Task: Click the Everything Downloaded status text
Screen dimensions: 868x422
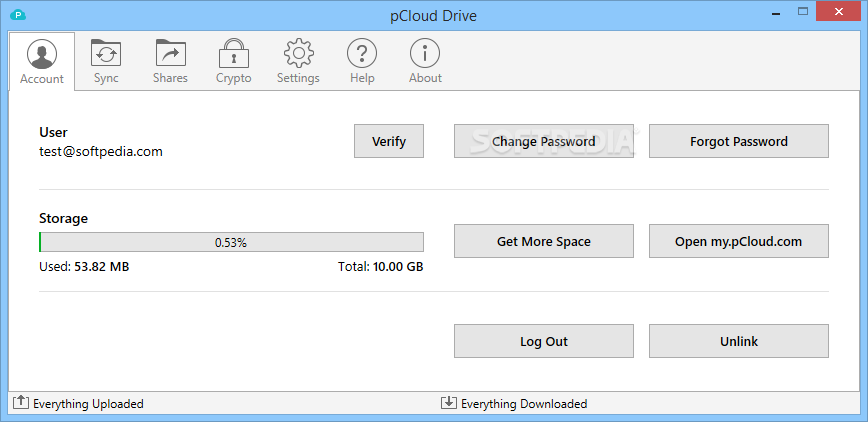Action: point(524,404)
